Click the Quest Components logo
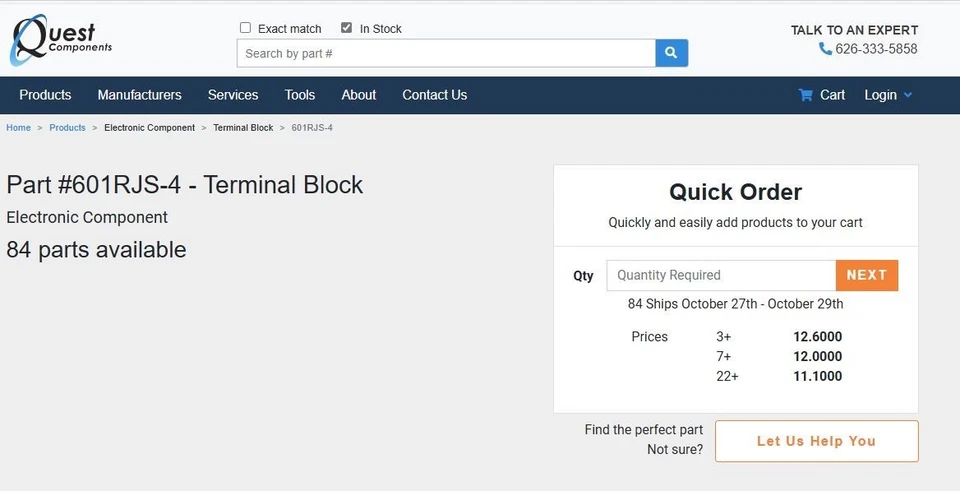960x491 pixels. pos(61,40)
